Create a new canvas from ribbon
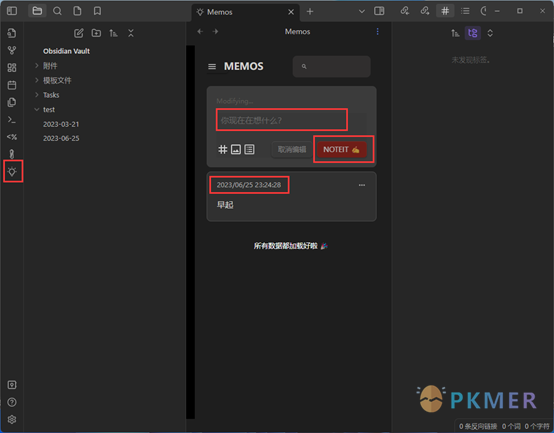The width and height of the screenshot is (554, 433). pyautogui.click(x=12, y=67)
